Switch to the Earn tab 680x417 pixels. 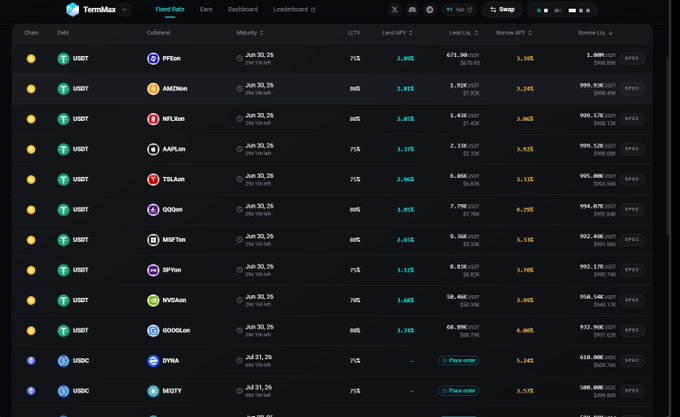click(x=206, y=10)
